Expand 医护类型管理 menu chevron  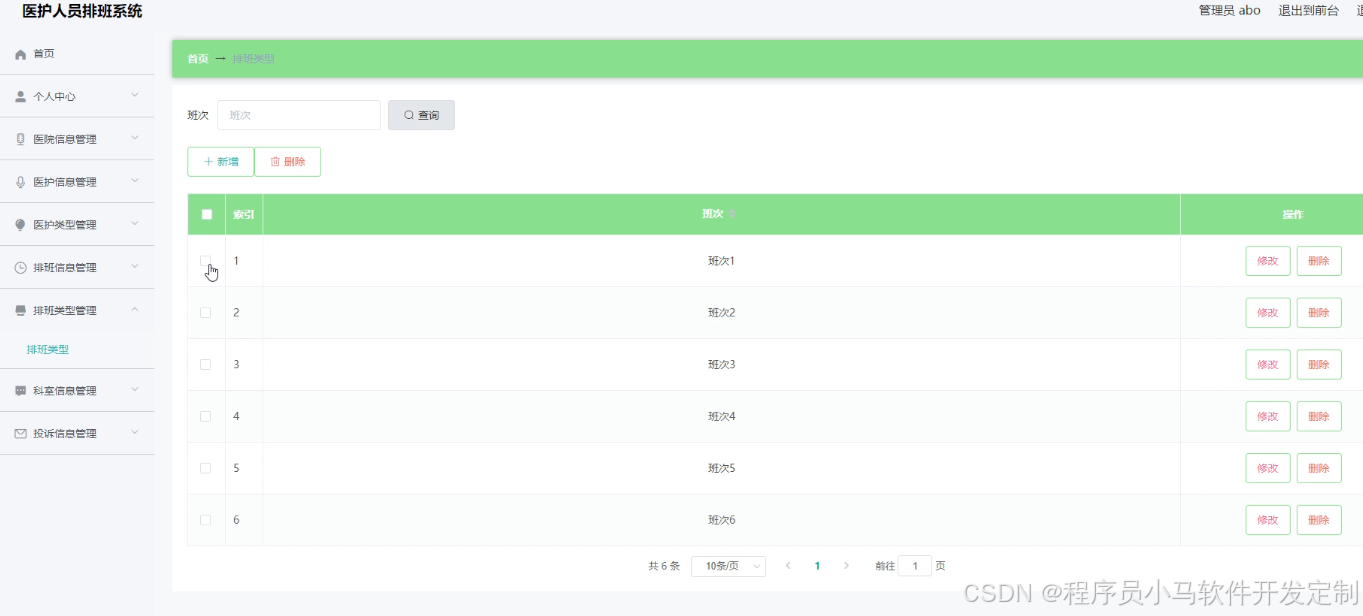[135, 225]
